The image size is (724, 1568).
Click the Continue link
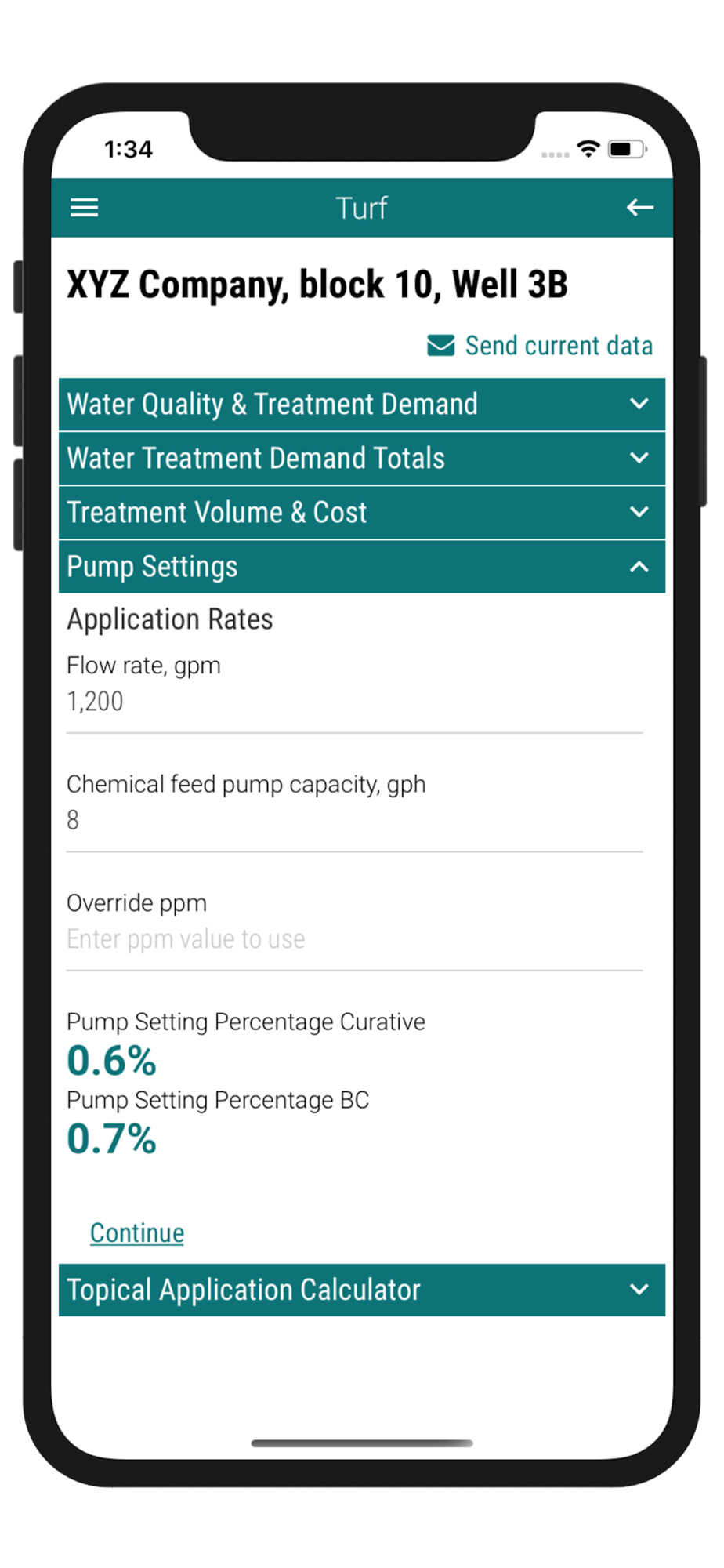click(x=137, y=1232)
